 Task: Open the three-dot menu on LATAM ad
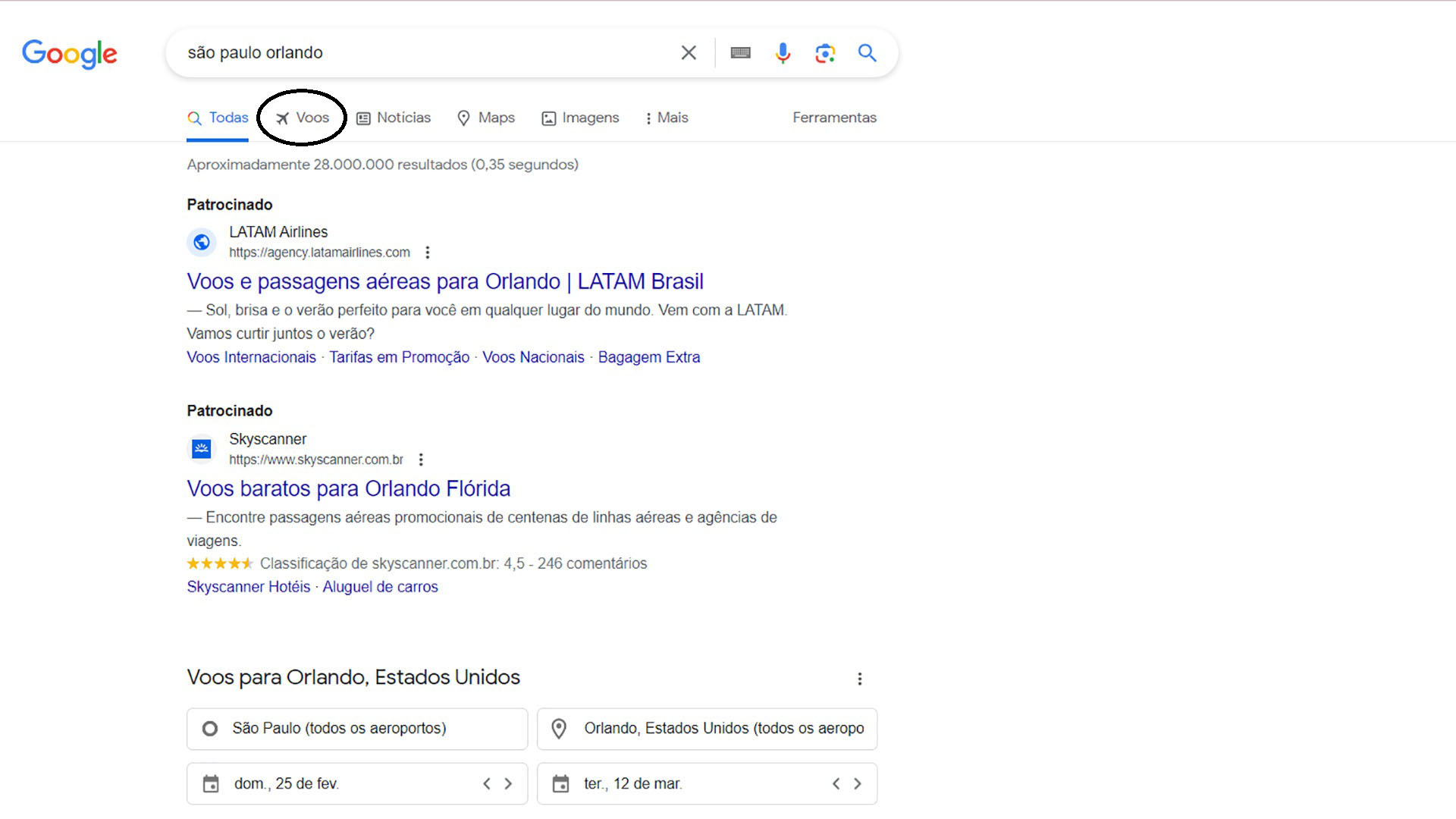pyautogui.click(x=428, y=252)
